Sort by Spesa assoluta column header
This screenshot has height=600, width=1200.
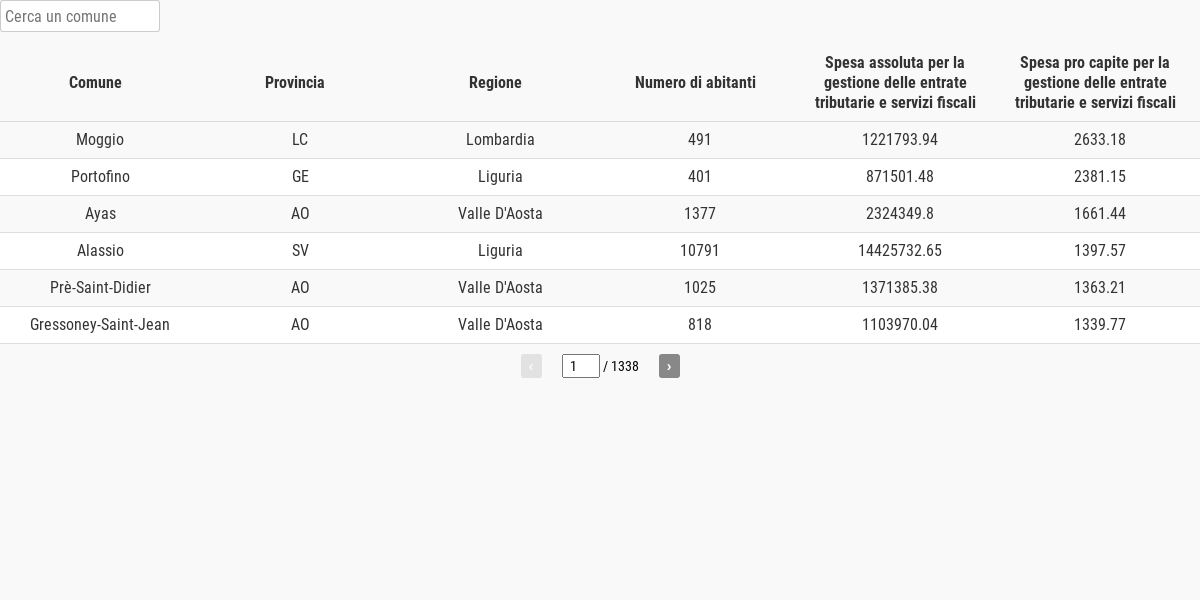tap(895, 83)
